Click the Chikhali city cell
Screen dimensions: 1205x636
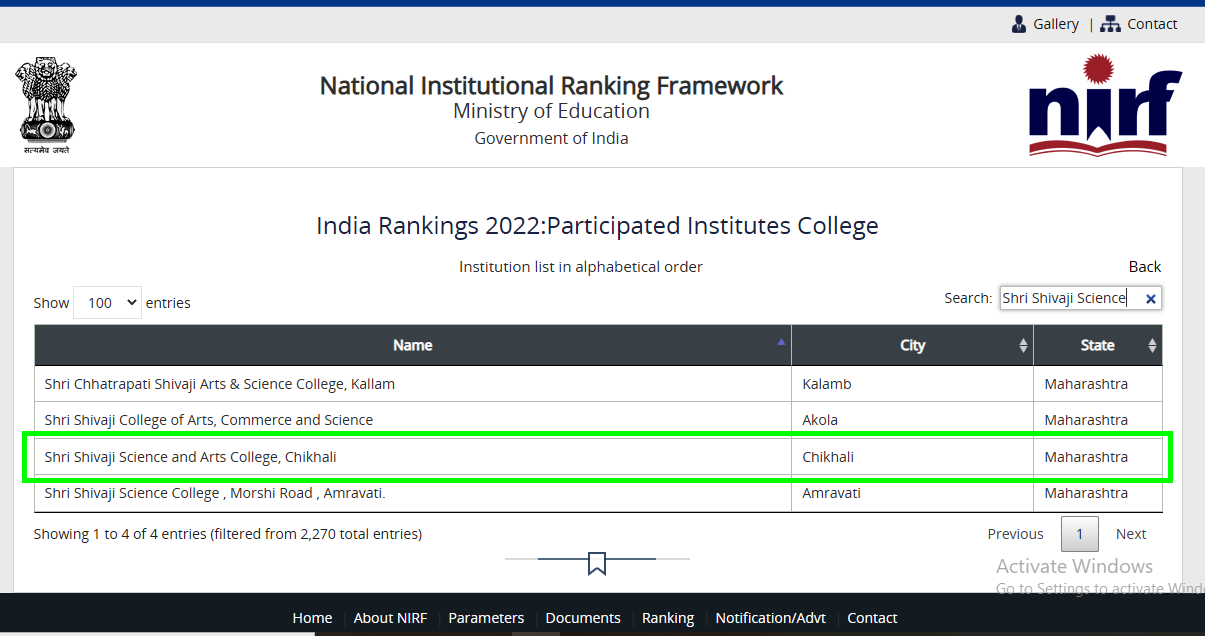pyautogui.click(x=912, y=457)
